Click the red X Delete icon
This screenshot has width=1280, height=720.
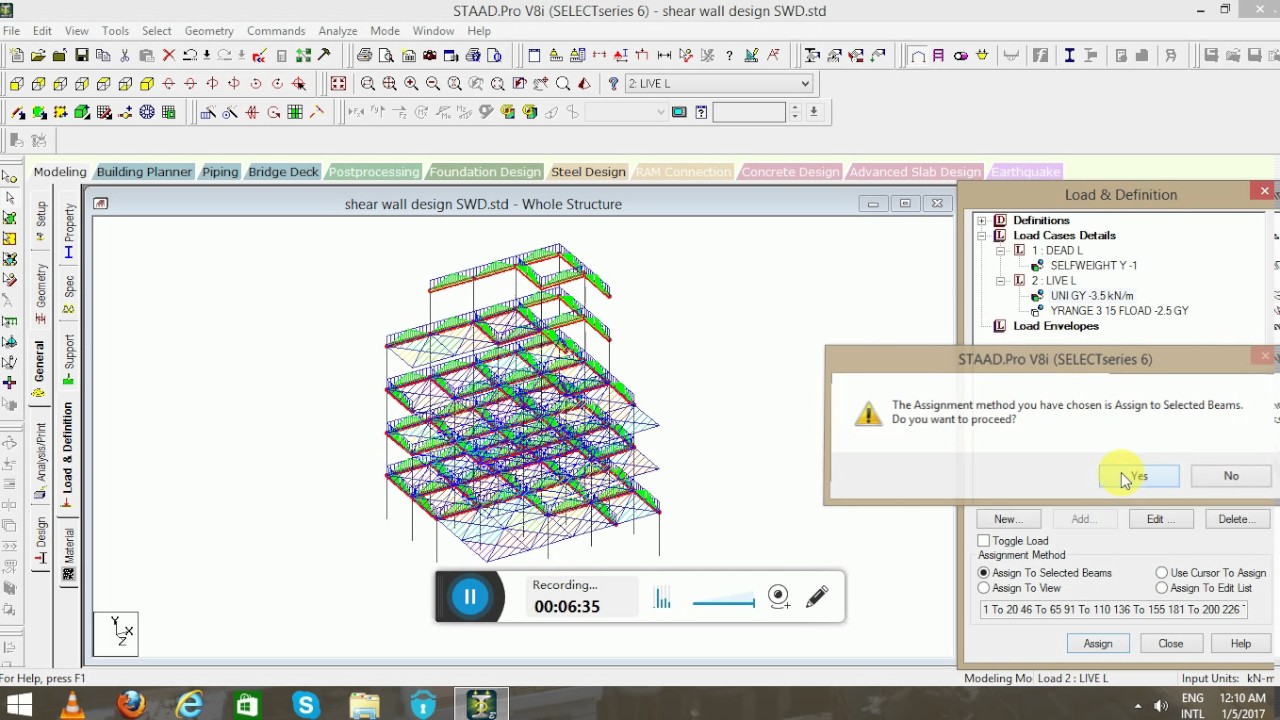169,56
